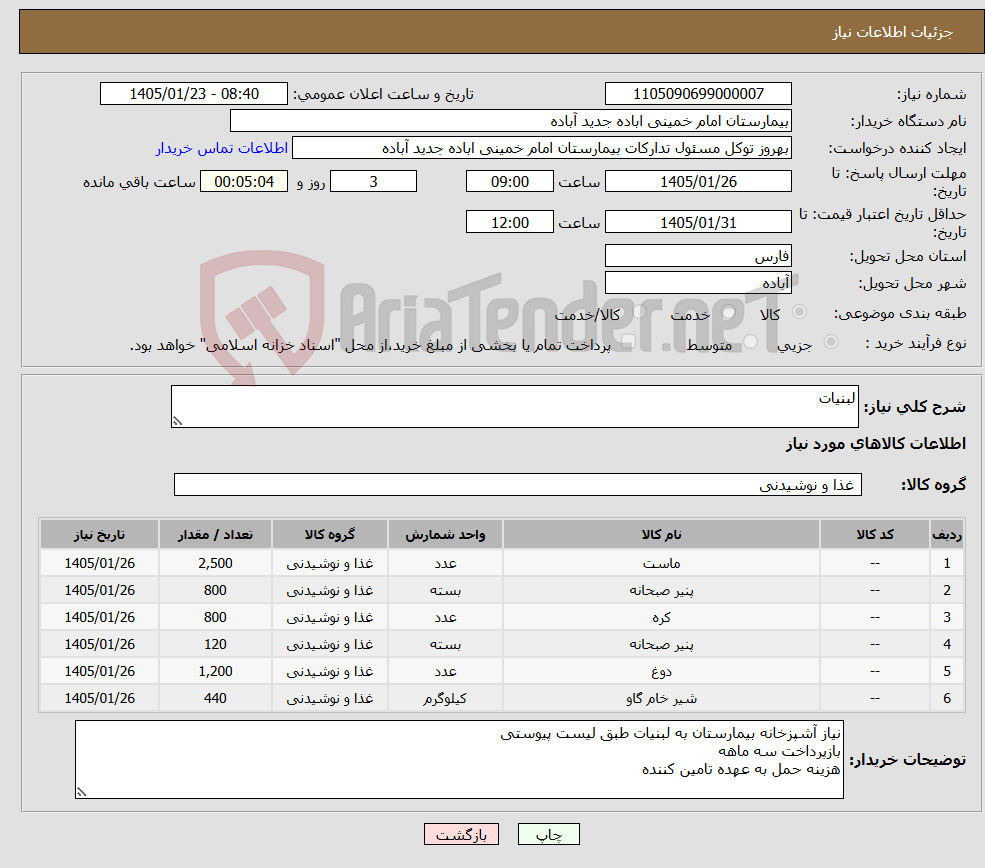Screen dimensions: 985x868
Task: Select the کالا/خدمت radio button
Action: click(639, 312)
